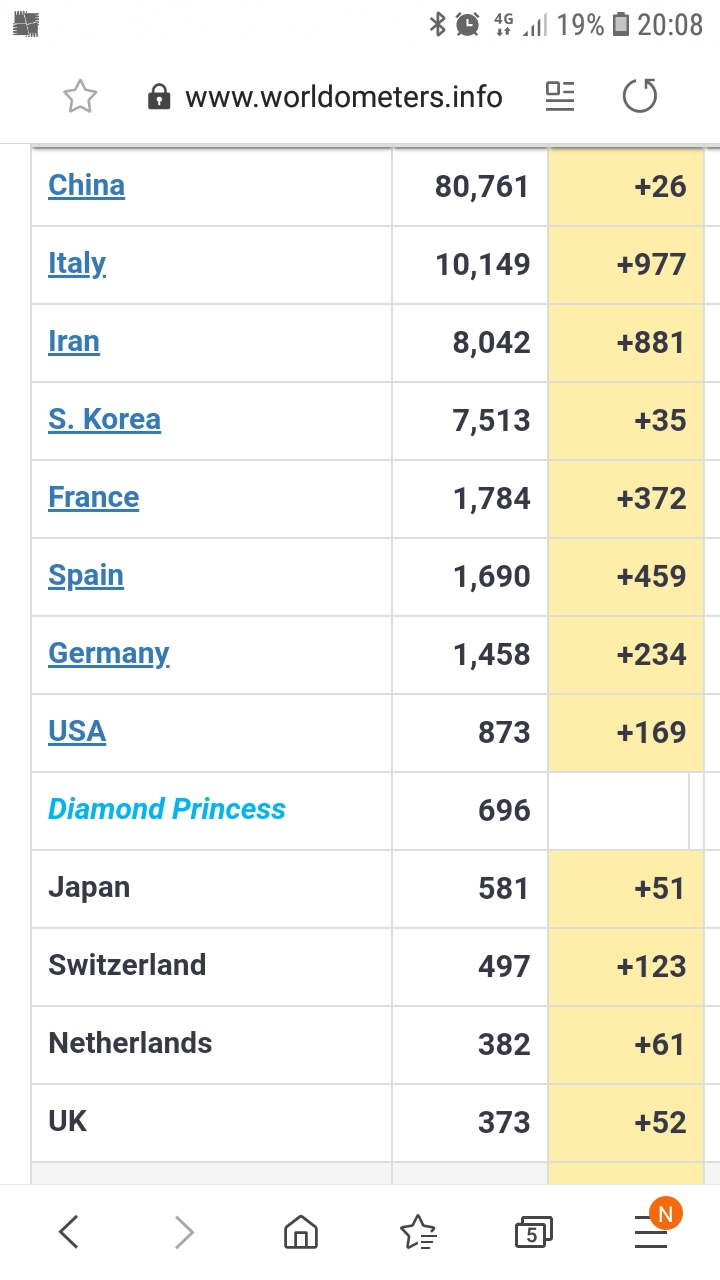The width and height of the screenshot is (720, 1280).
Task: Open the S. Korea country link
Action: [x=104, y=420]
